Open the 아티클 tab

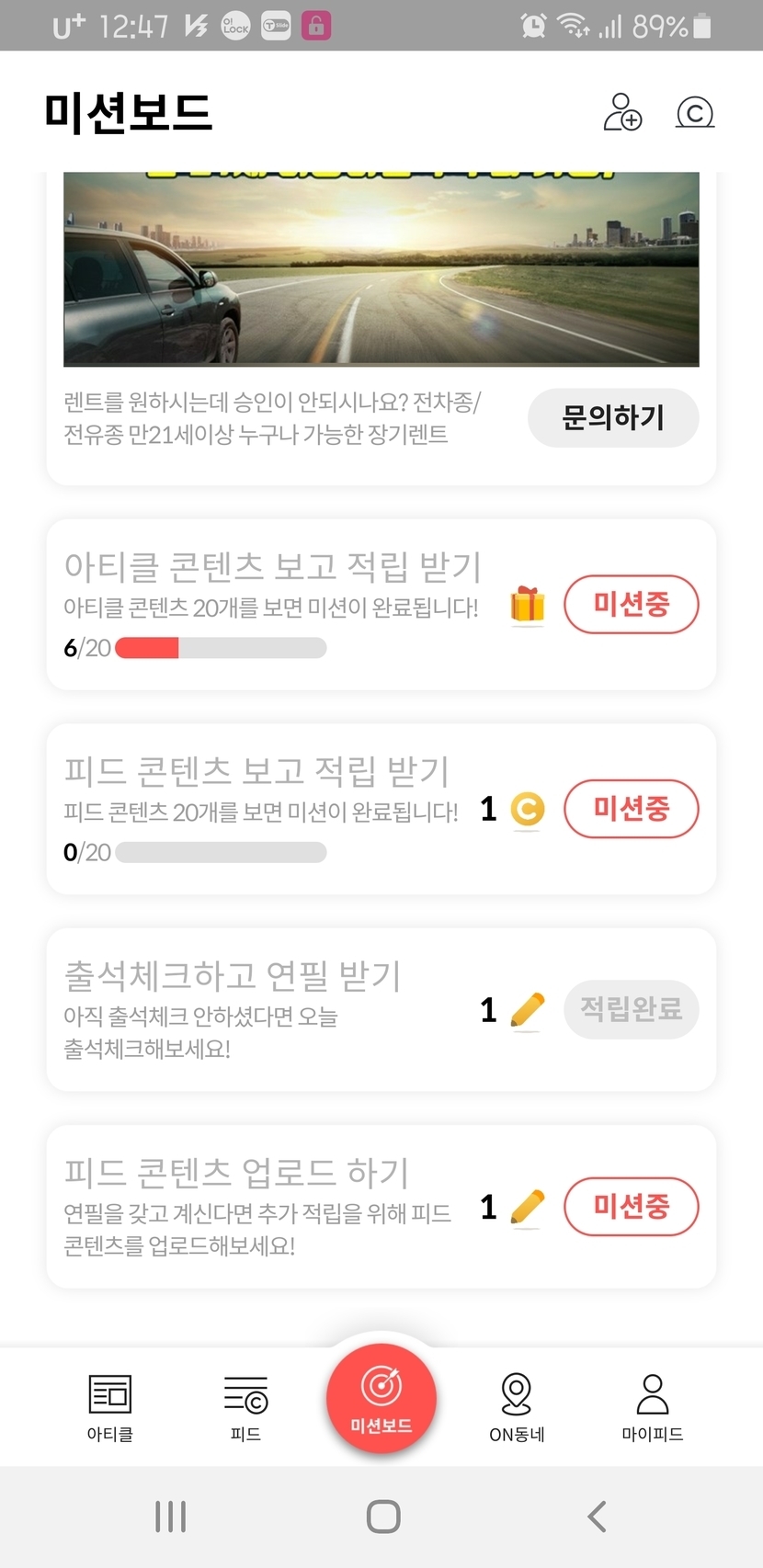(110, 1406)
